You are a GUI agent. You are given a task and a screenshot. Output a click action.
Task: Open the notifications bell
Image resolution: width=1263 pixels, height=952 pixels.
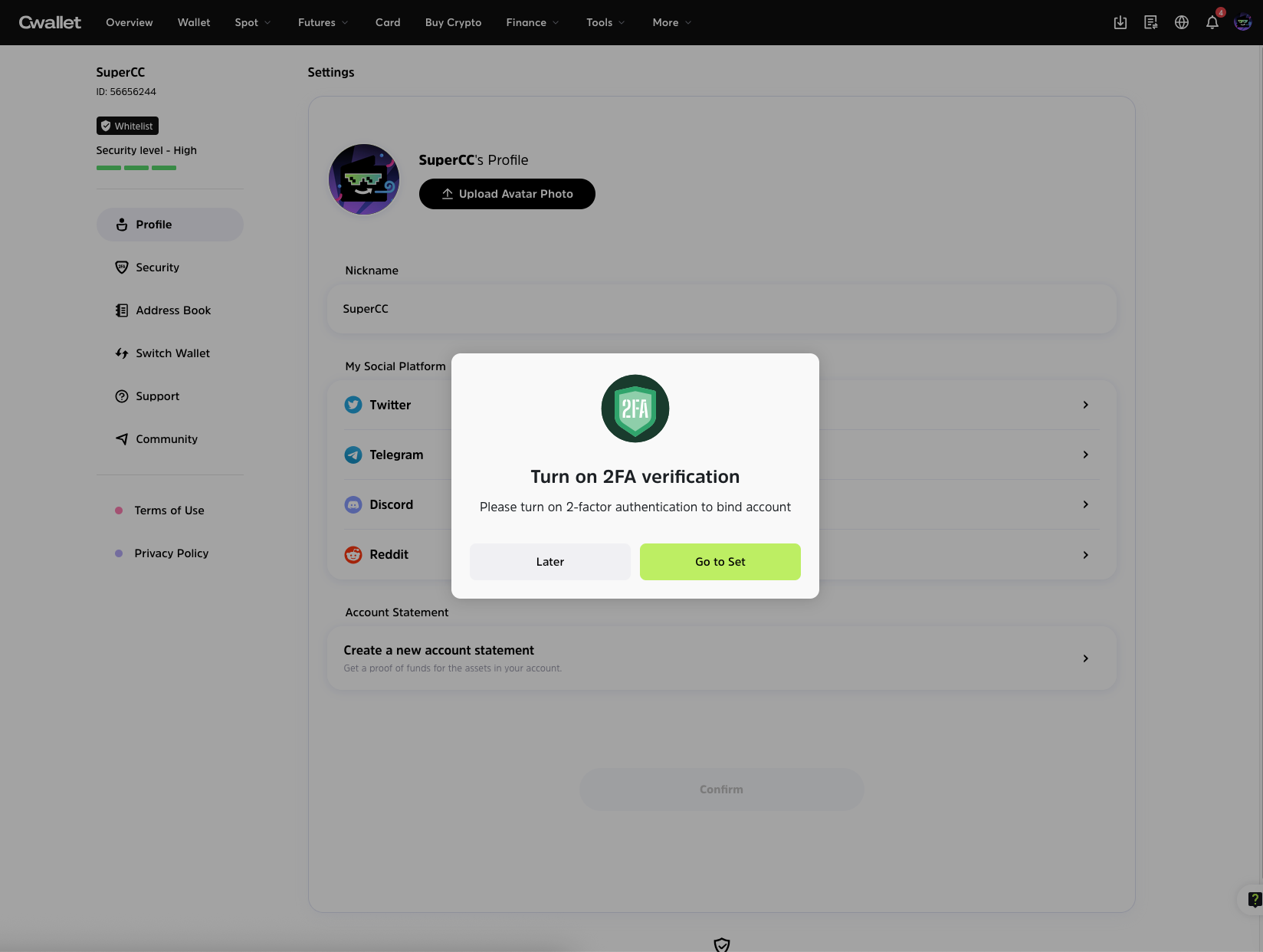(1212, 22)
